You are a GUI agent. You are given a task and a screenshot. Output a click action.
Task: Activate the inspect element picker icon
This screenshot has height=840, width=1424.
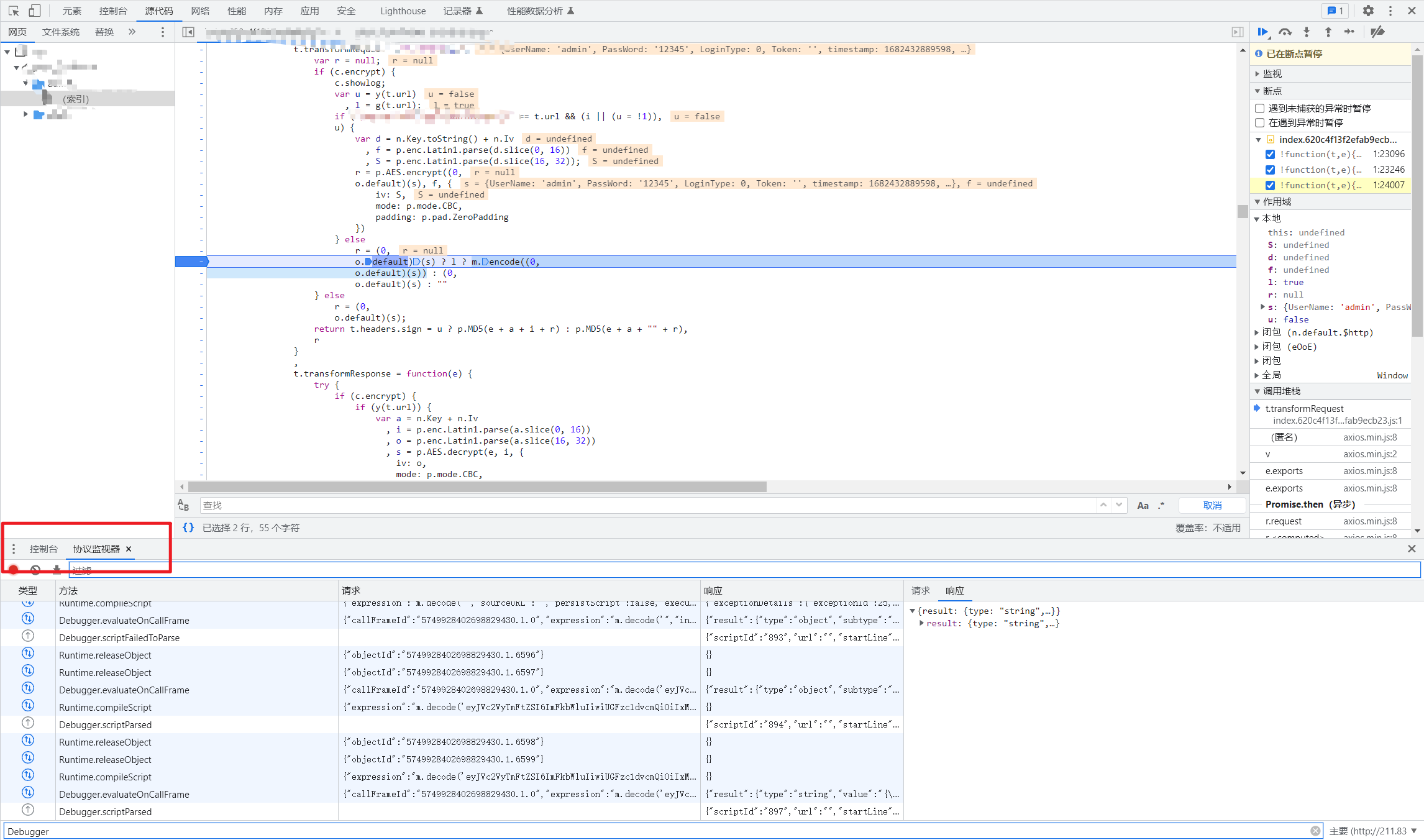[14, 11]
